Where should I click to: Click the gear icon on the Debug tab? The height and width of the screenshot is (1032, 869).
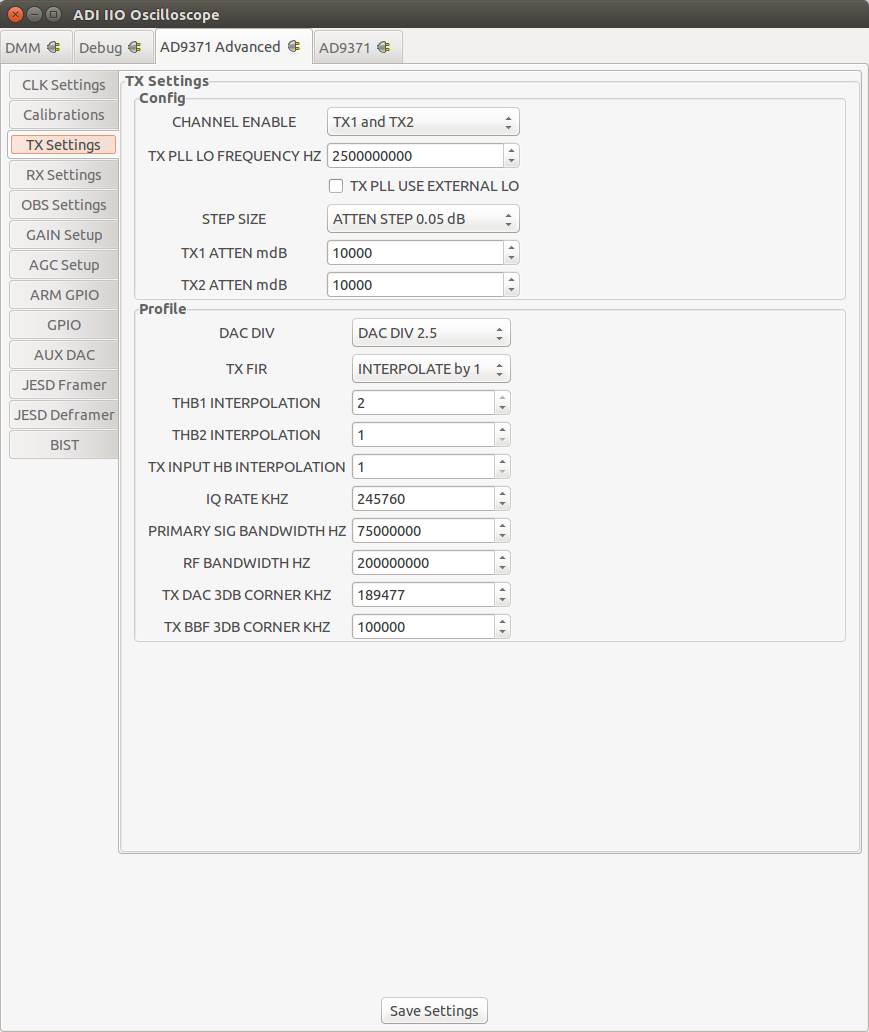(136, 46)
